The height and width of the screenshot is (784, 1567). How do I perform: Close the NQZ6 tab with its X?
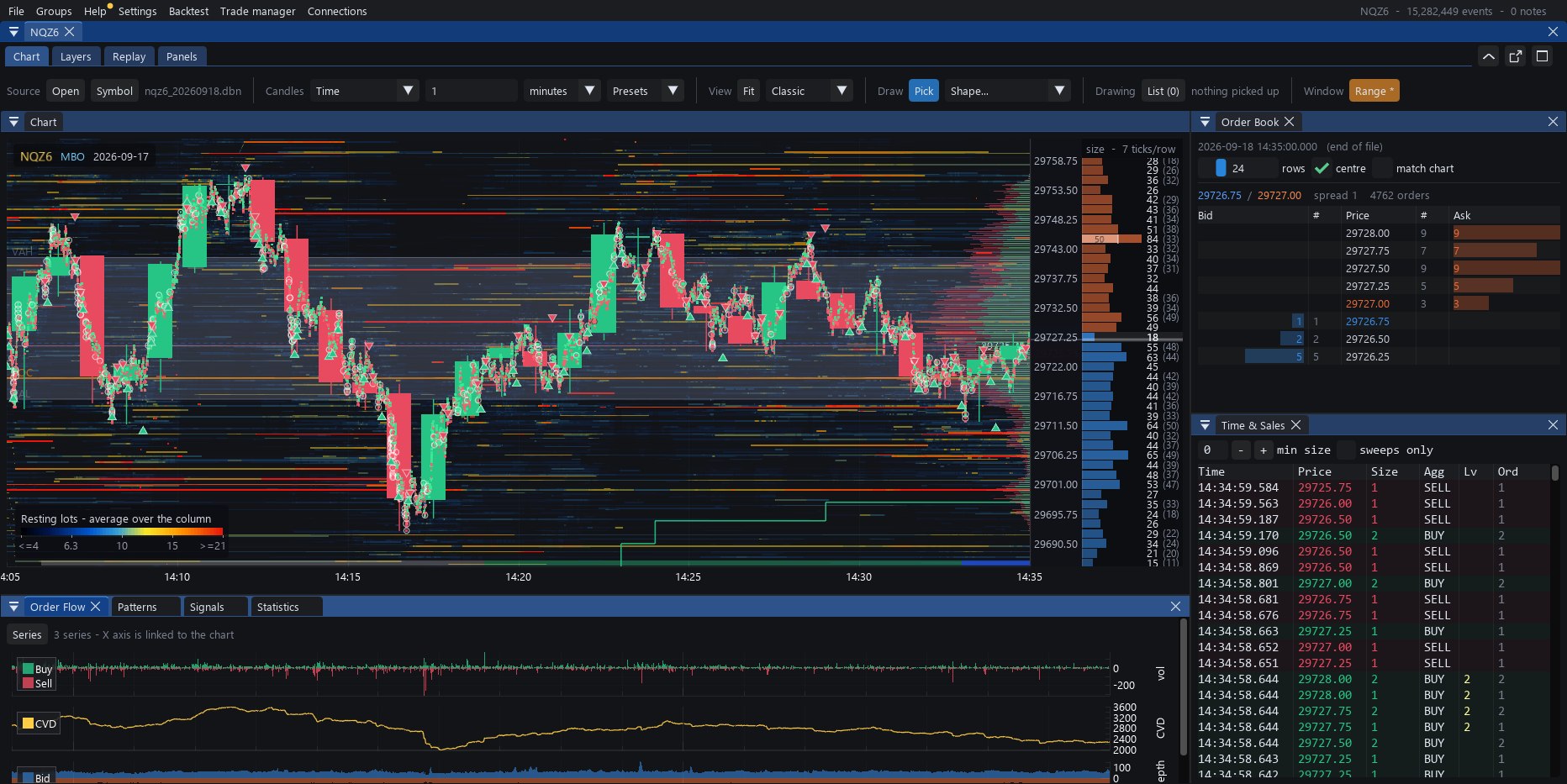coord(70,32)
